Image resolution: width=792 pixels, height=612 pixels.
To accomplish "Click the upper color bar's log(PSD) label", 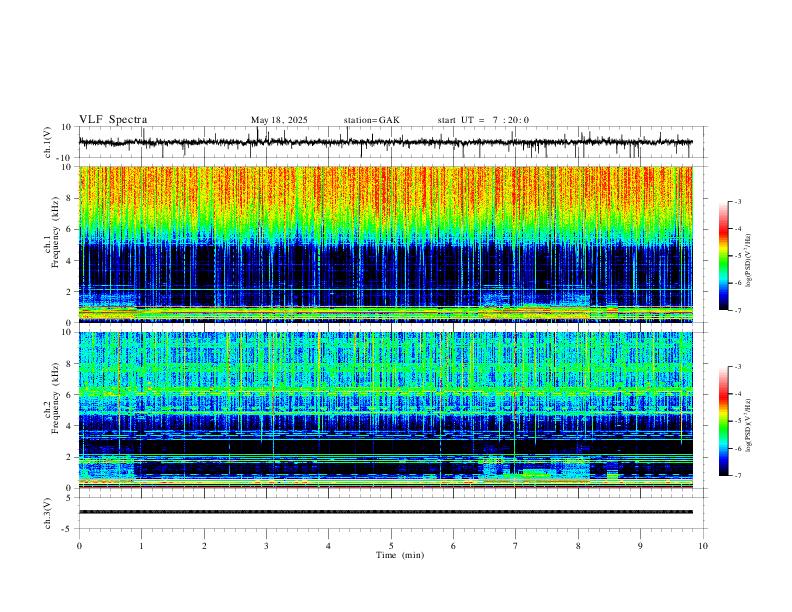I will 749,261.
